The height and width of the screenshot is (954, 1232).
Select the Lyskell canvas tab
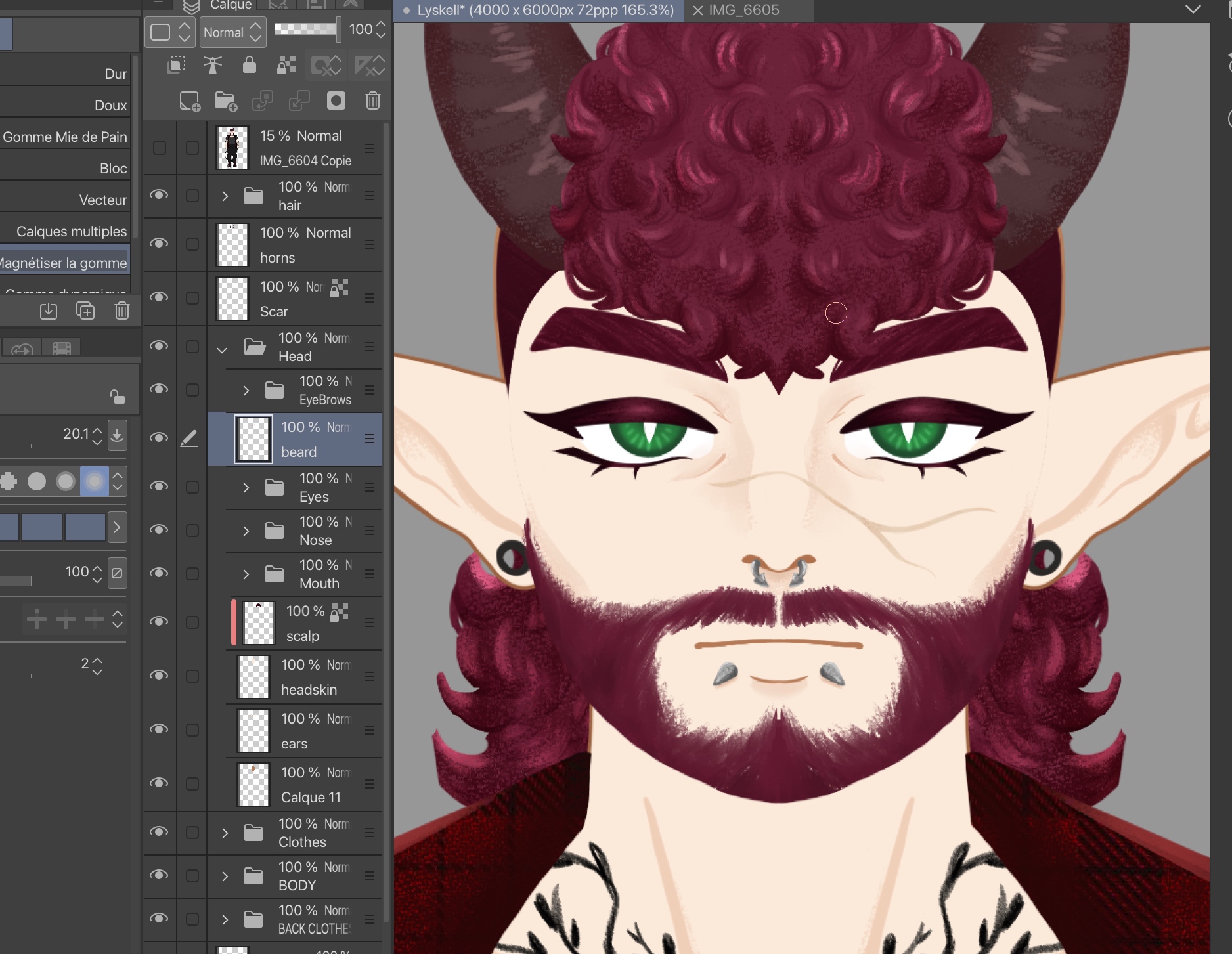[x=544, y=10]
